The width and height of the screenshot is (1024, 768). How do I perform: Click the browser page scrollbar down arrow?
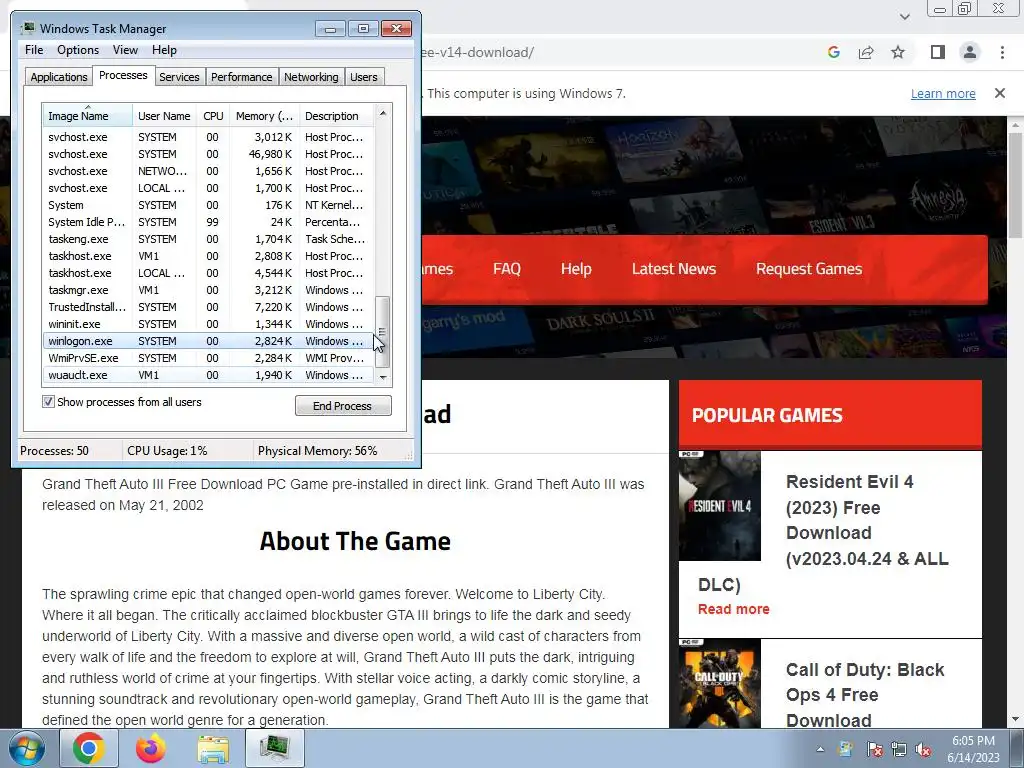coord(1016,719)
